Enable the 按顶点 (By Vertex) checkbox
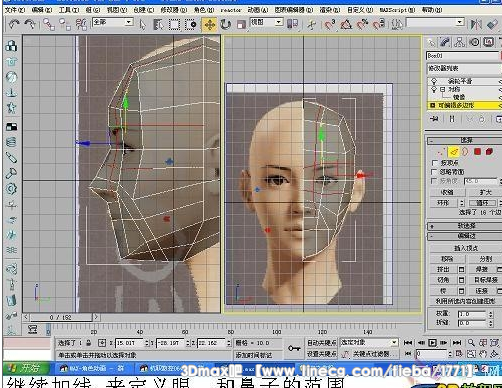This screenshot has height=388, width=502. click(435, 163)
